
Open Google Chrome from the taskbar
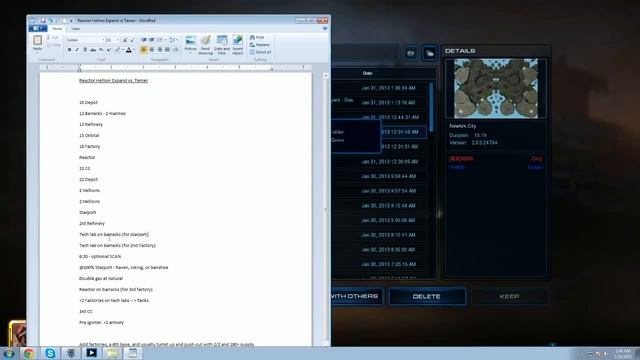click(29, 353)
